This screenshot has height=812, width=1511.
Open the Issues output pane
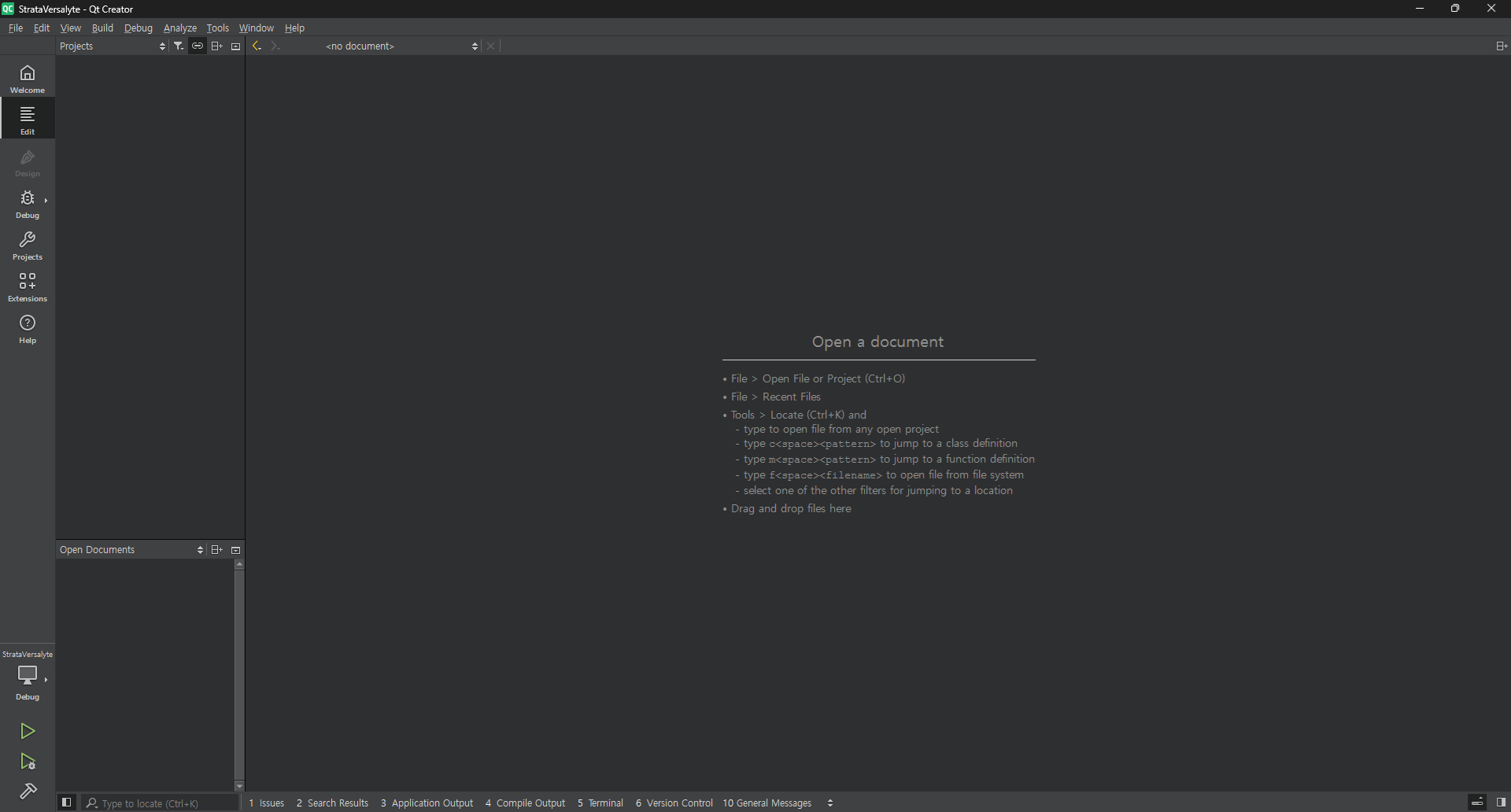click(x=267, y=803)
